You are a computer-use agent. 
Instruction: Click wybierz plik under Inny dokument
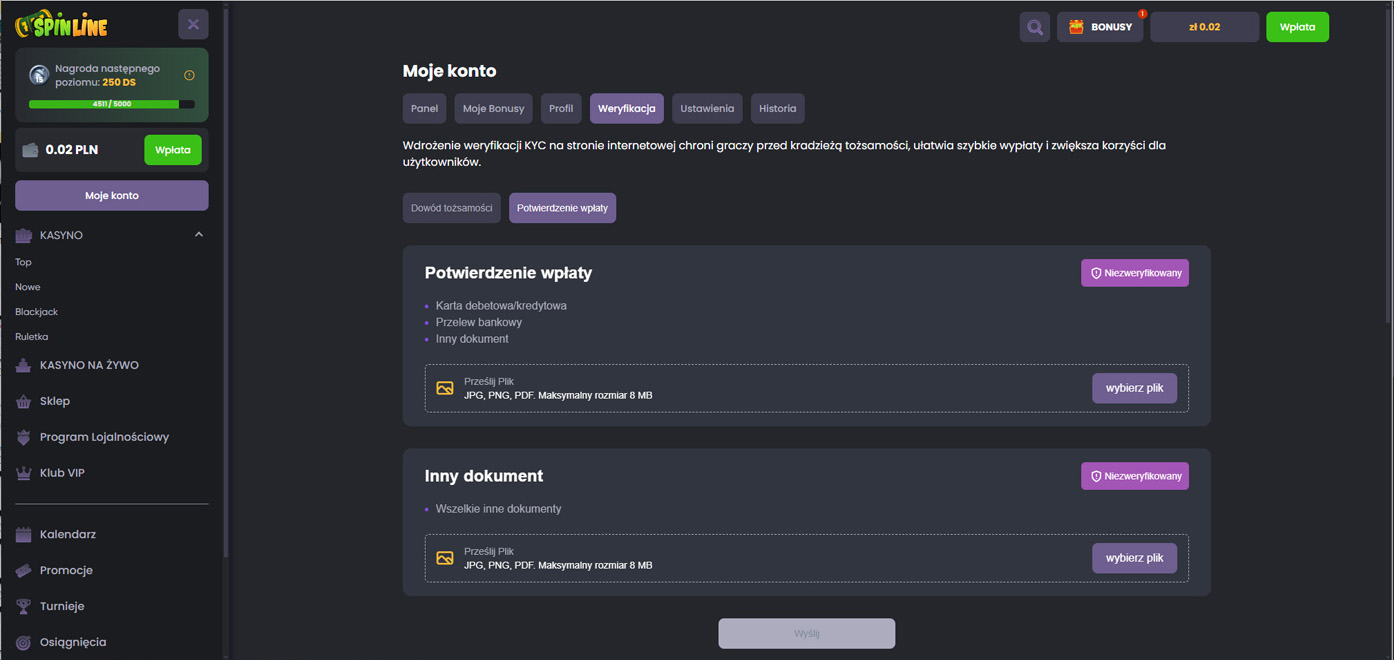point(1134,558)
